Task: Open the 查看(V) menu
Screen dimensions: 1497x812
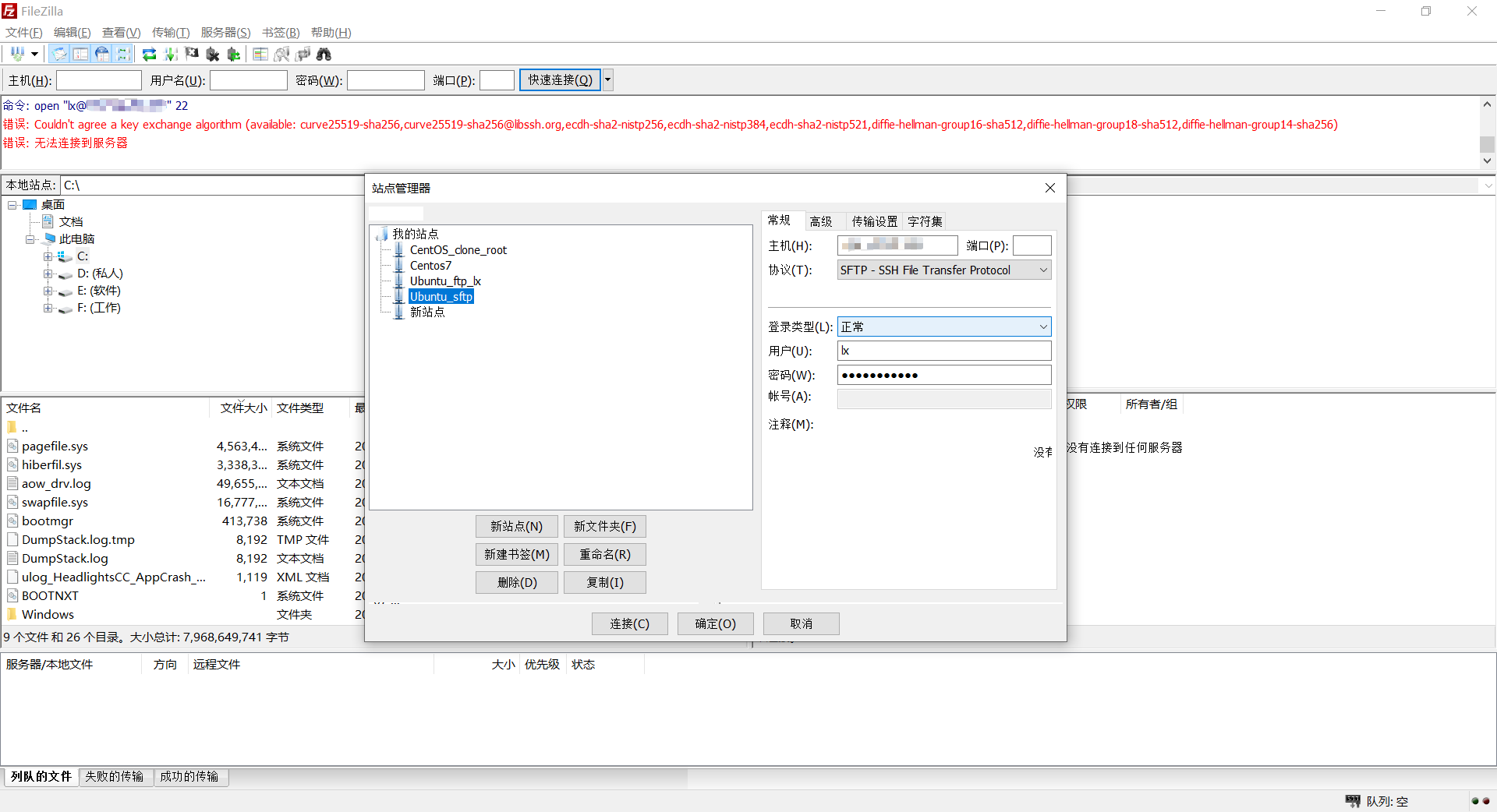Action: [x=121, y=32]
